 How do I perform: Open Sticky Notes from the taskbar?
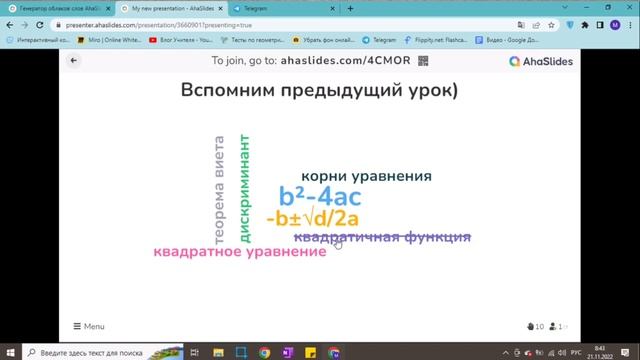point(311,352)
